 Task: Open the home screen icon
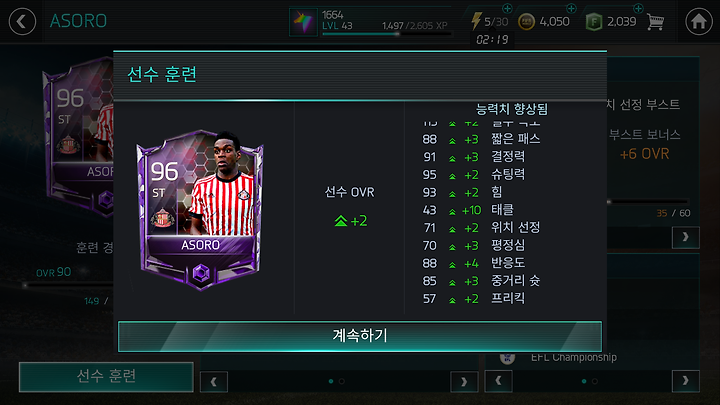pyautogui.click(x=699, y=22)
